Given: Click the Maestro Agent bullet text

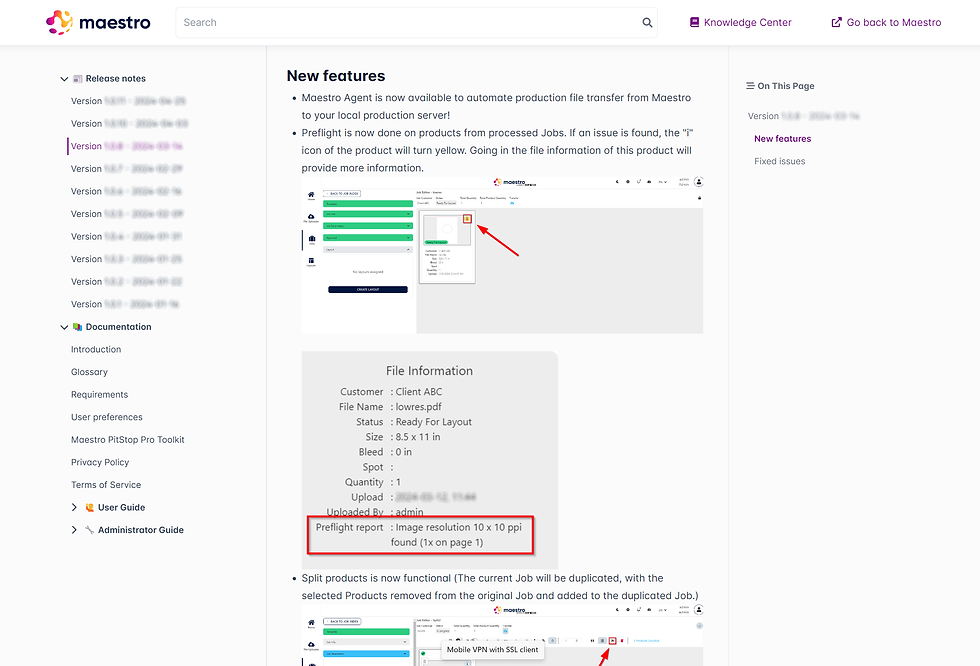Looking at the screenshot, I should pyautogui.click(x=496, y=106).
